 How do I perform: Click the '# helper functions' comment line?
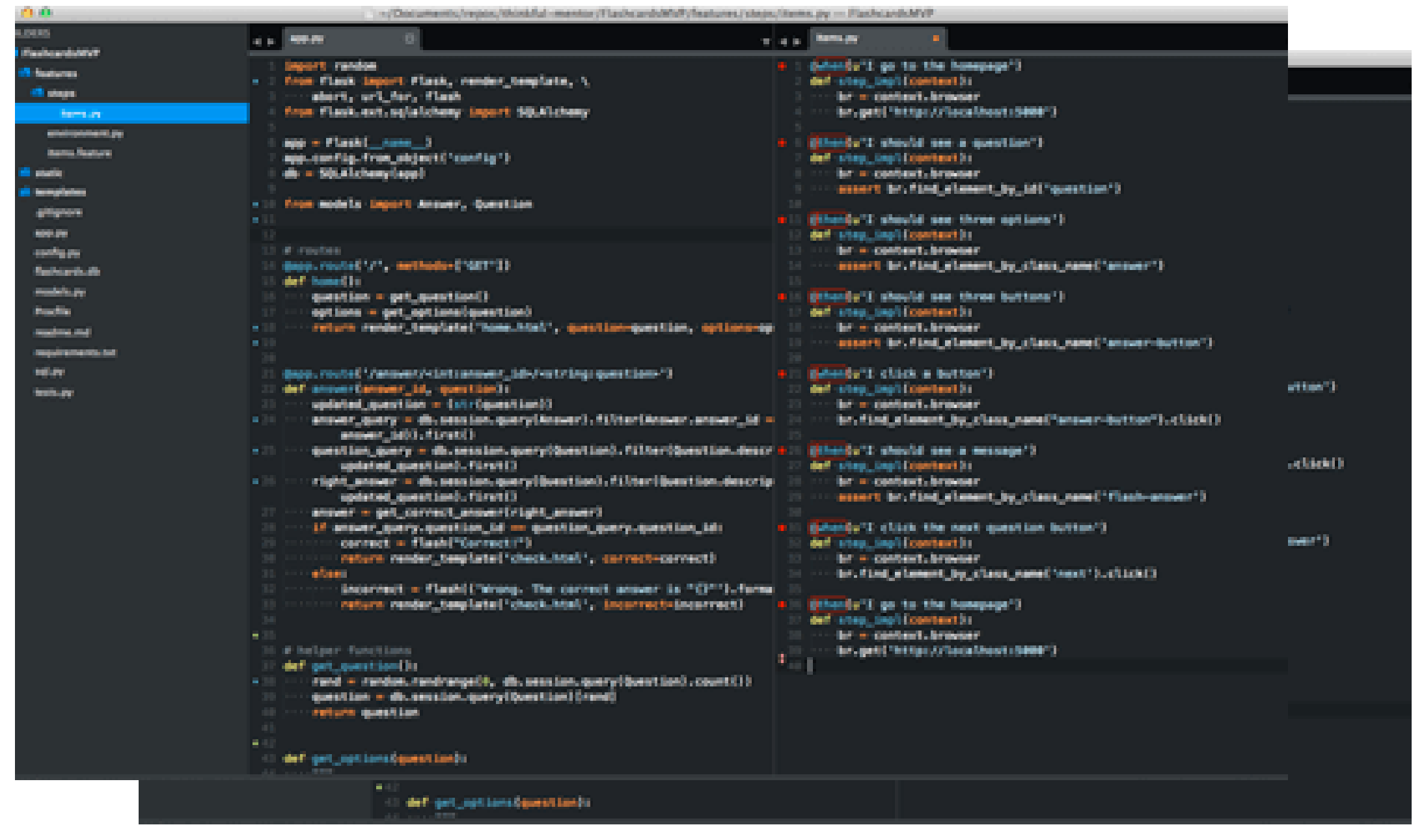[348, 651]
